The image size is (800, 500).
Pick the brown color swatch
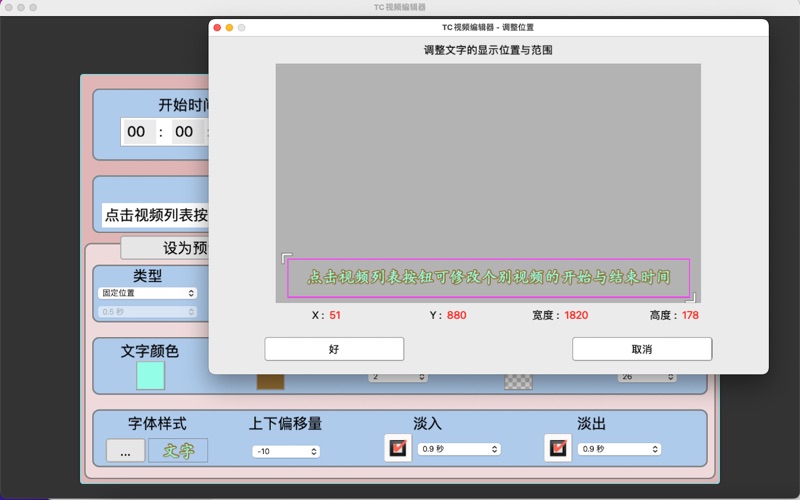click(x=270, y=382)
